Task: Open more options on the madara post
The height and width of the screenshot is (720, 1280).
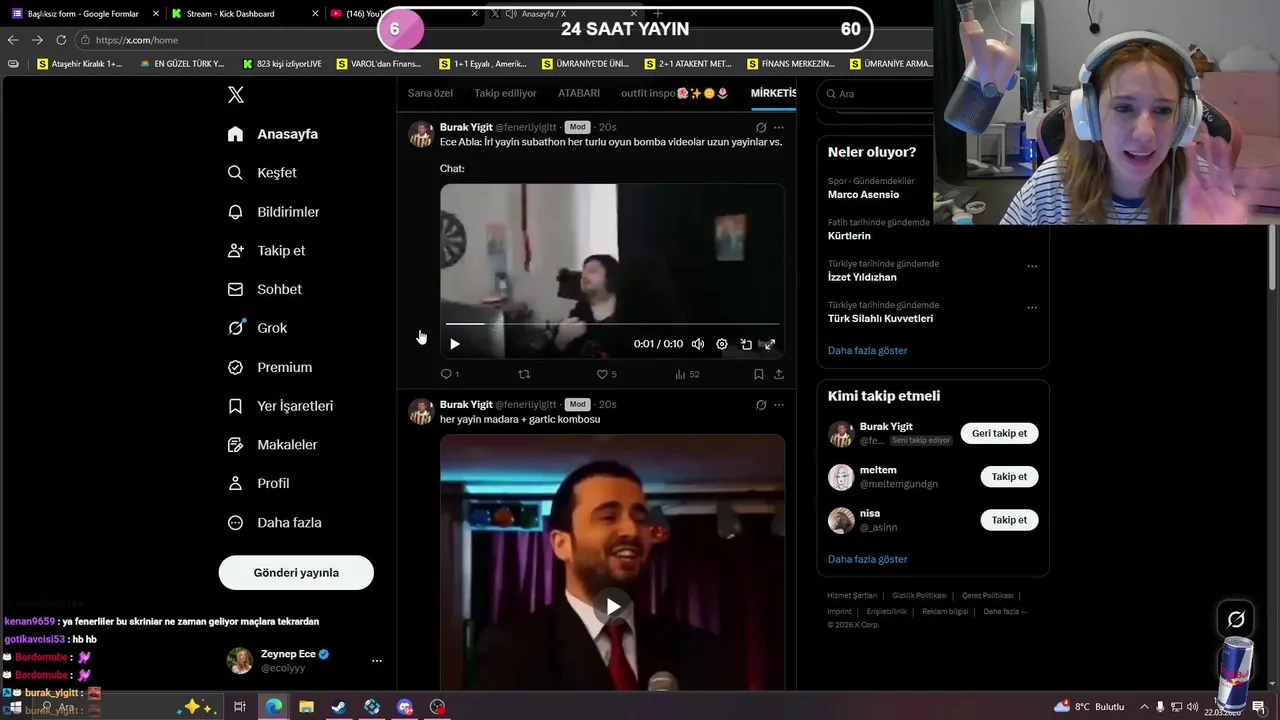Action: point(779,405)
